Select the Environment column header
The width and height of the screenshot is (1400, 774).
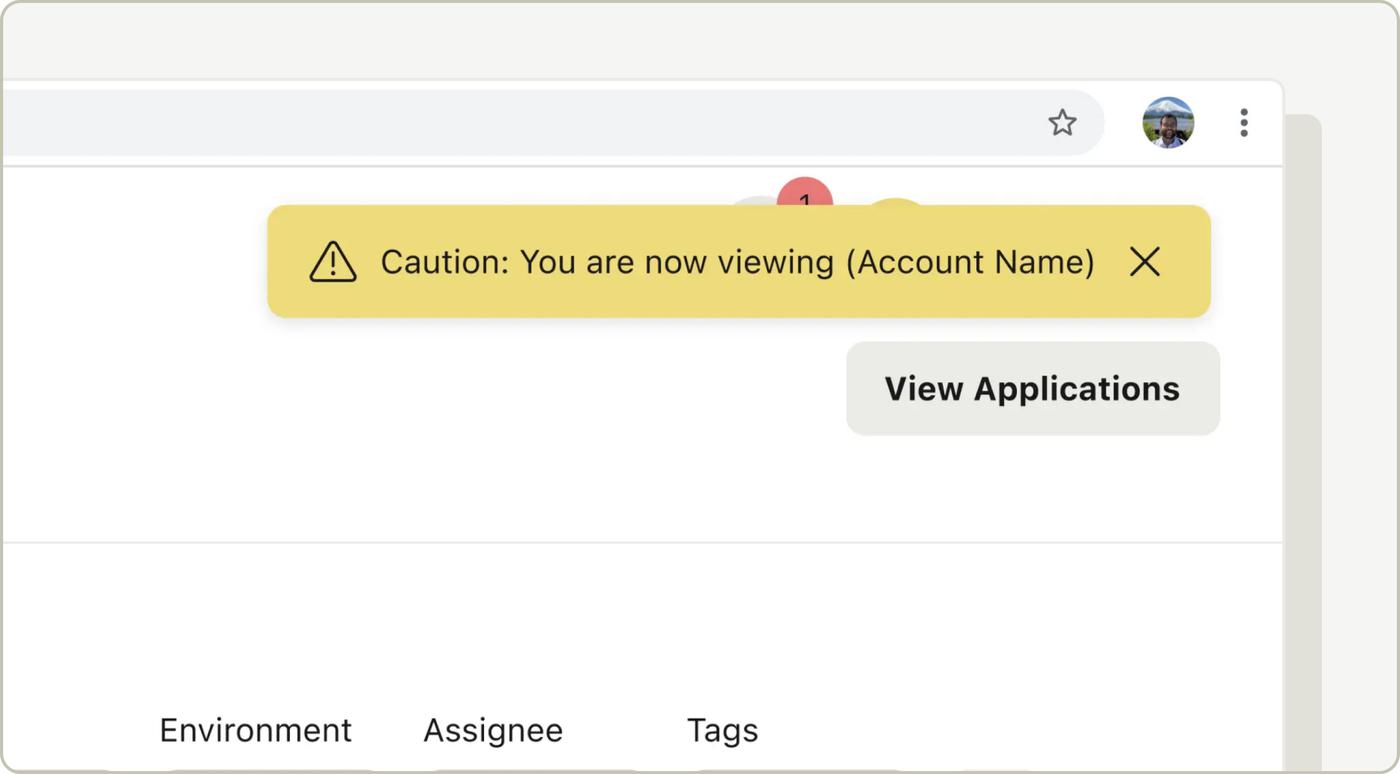click(255, 730)
